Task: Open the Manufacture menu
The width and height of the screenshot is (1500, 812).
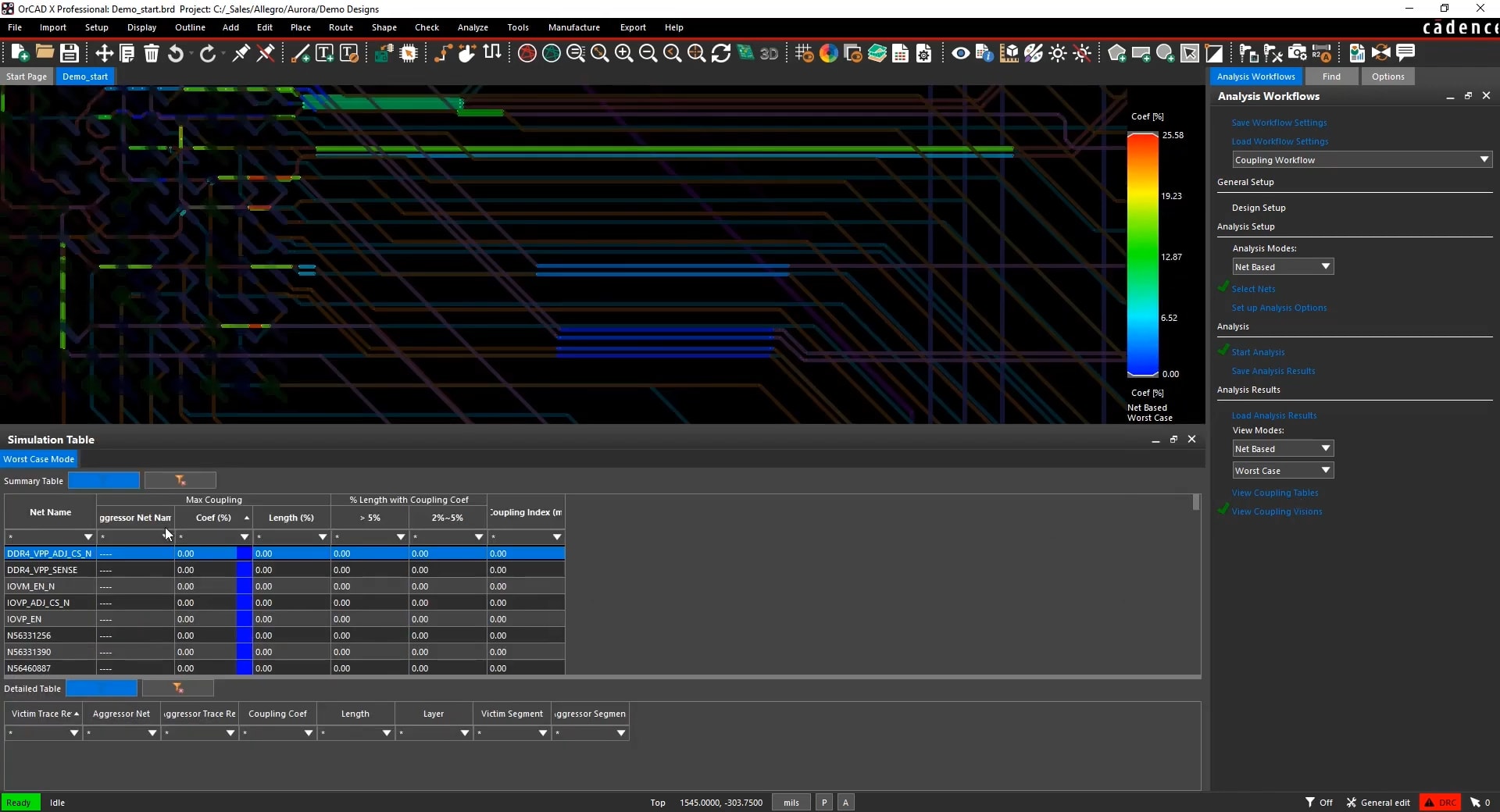Action: [574, 27]
